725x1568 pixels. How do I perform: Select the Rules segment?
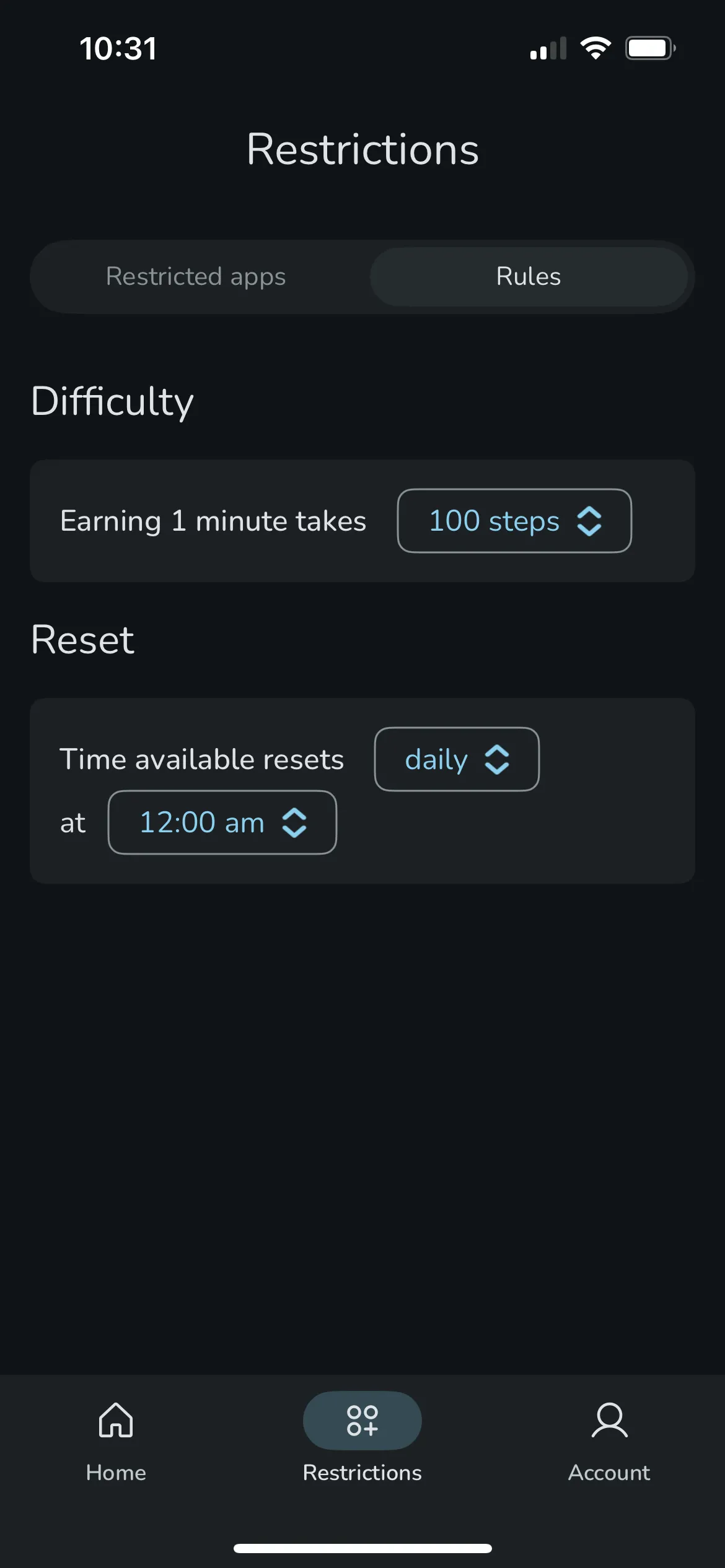click(x=529, y=277)
